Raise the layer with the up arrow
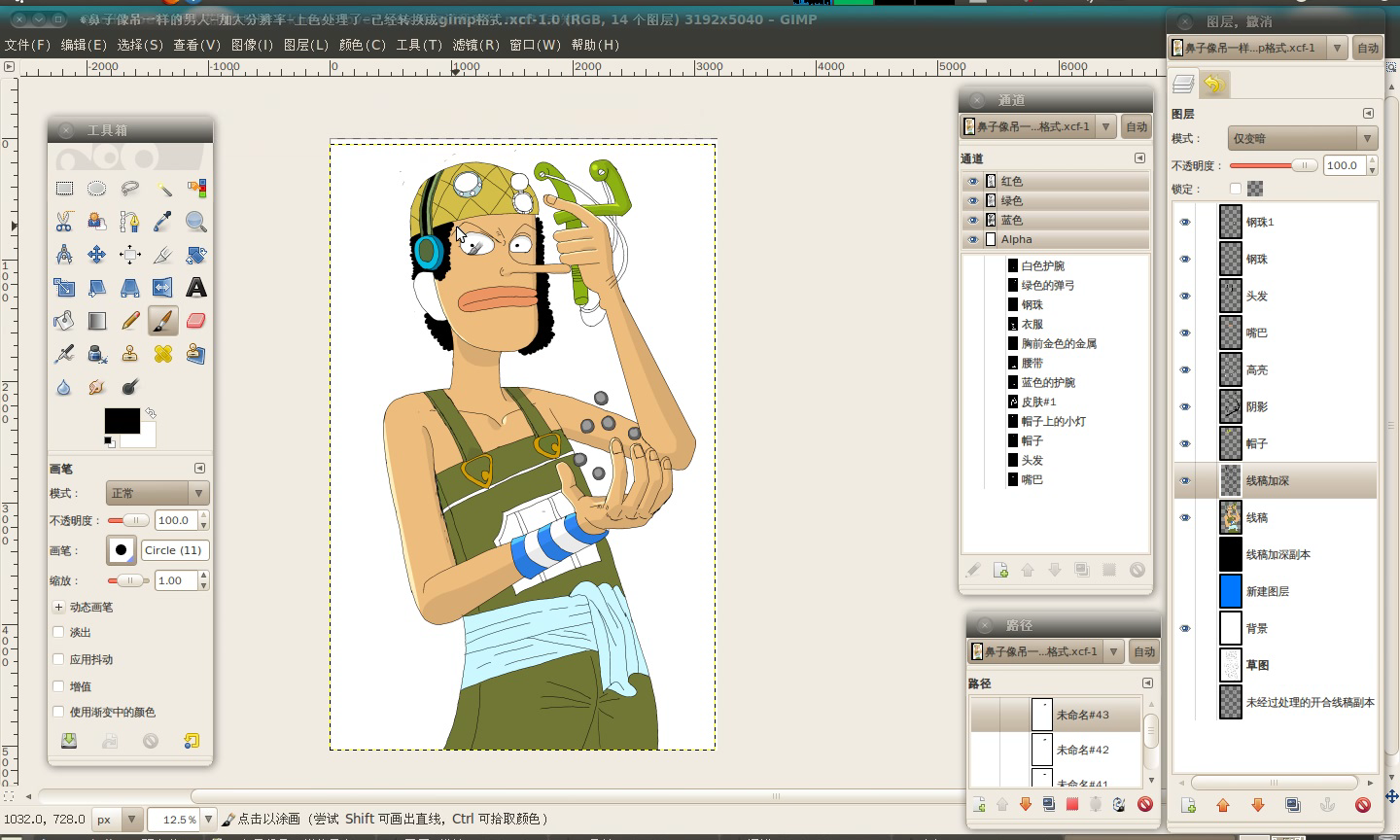The height and width of the screenshot is (840, 1400). coord(1223,805)
